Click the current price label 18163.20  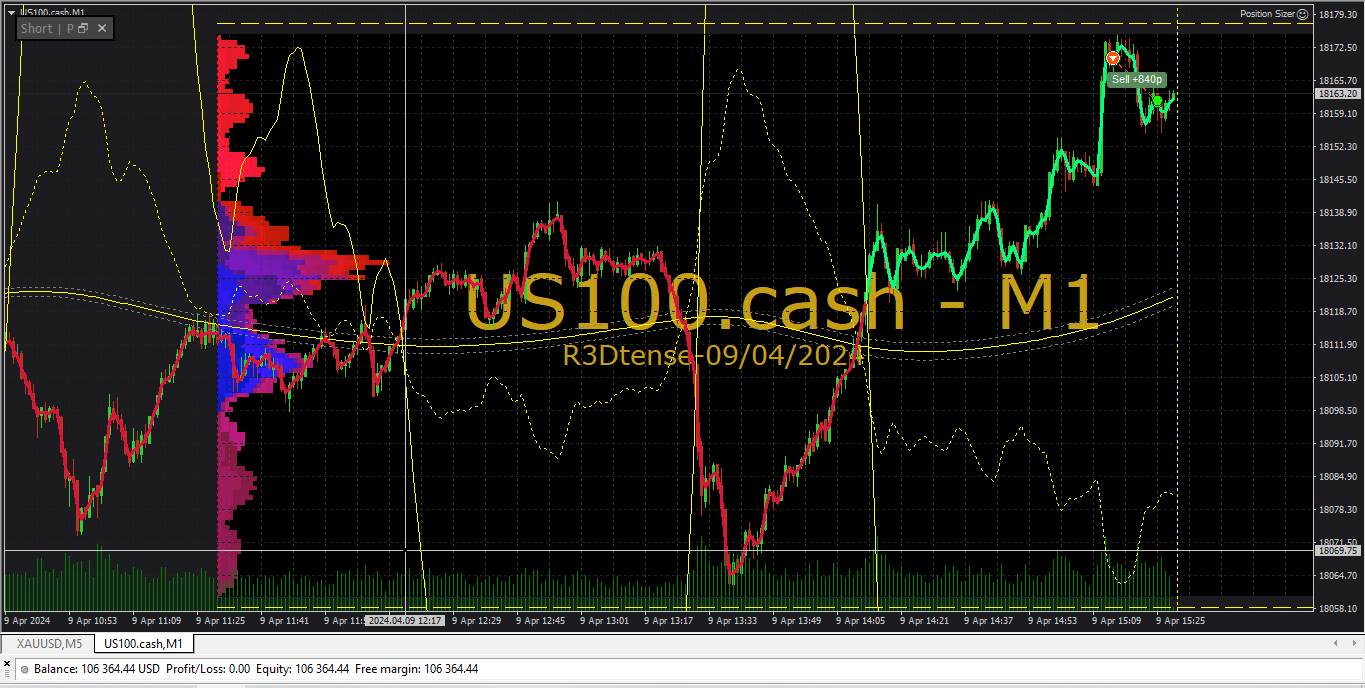click(1338, 93)
